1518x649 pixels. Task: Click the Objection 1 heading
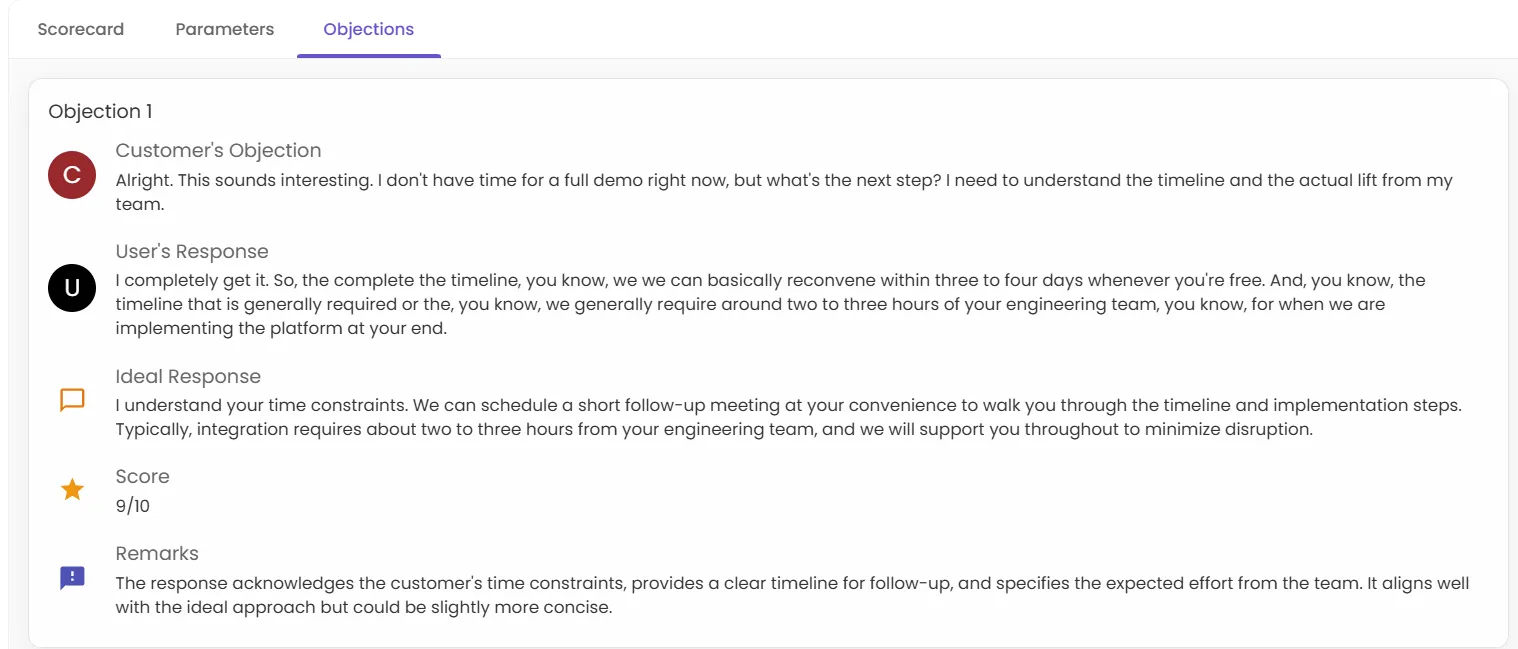point(99,111)
